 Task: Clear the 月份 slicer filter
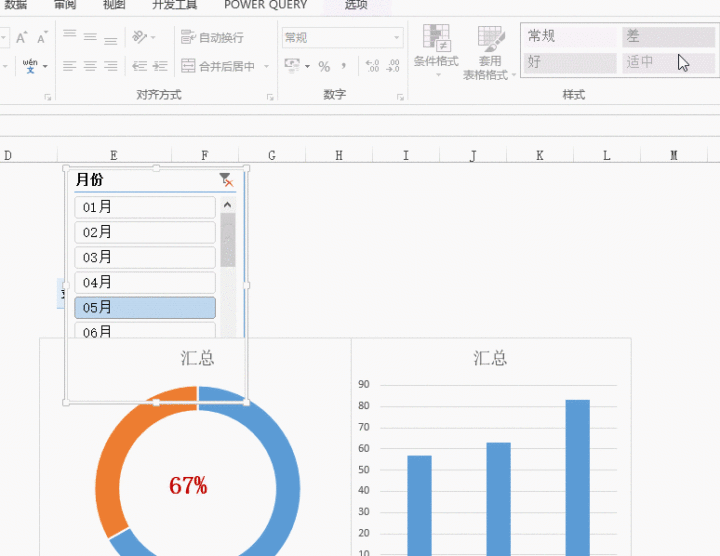point(227,180)
